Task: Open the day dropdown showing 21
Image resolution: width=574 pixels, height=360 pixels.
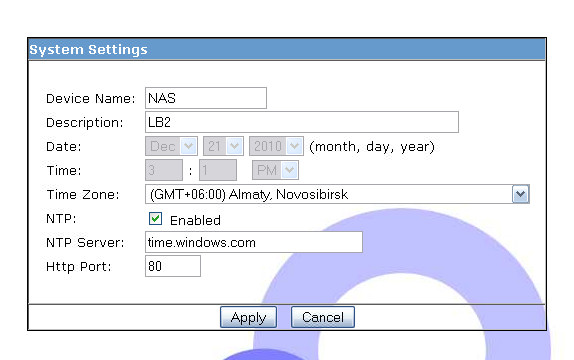Action: [x=223, y=146]
